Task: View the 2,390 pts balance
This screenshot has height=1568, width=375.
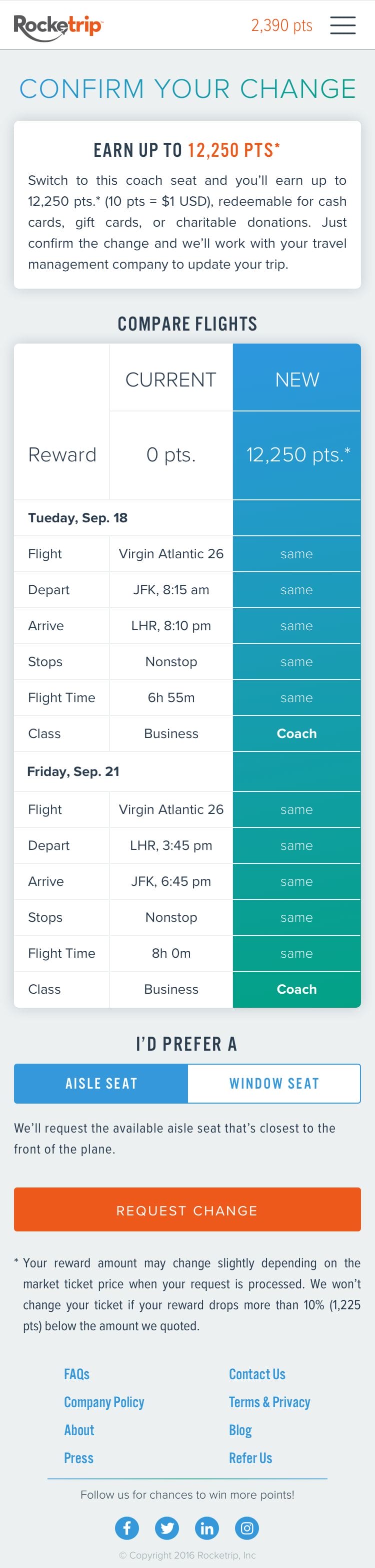Action: click(281, 25)
